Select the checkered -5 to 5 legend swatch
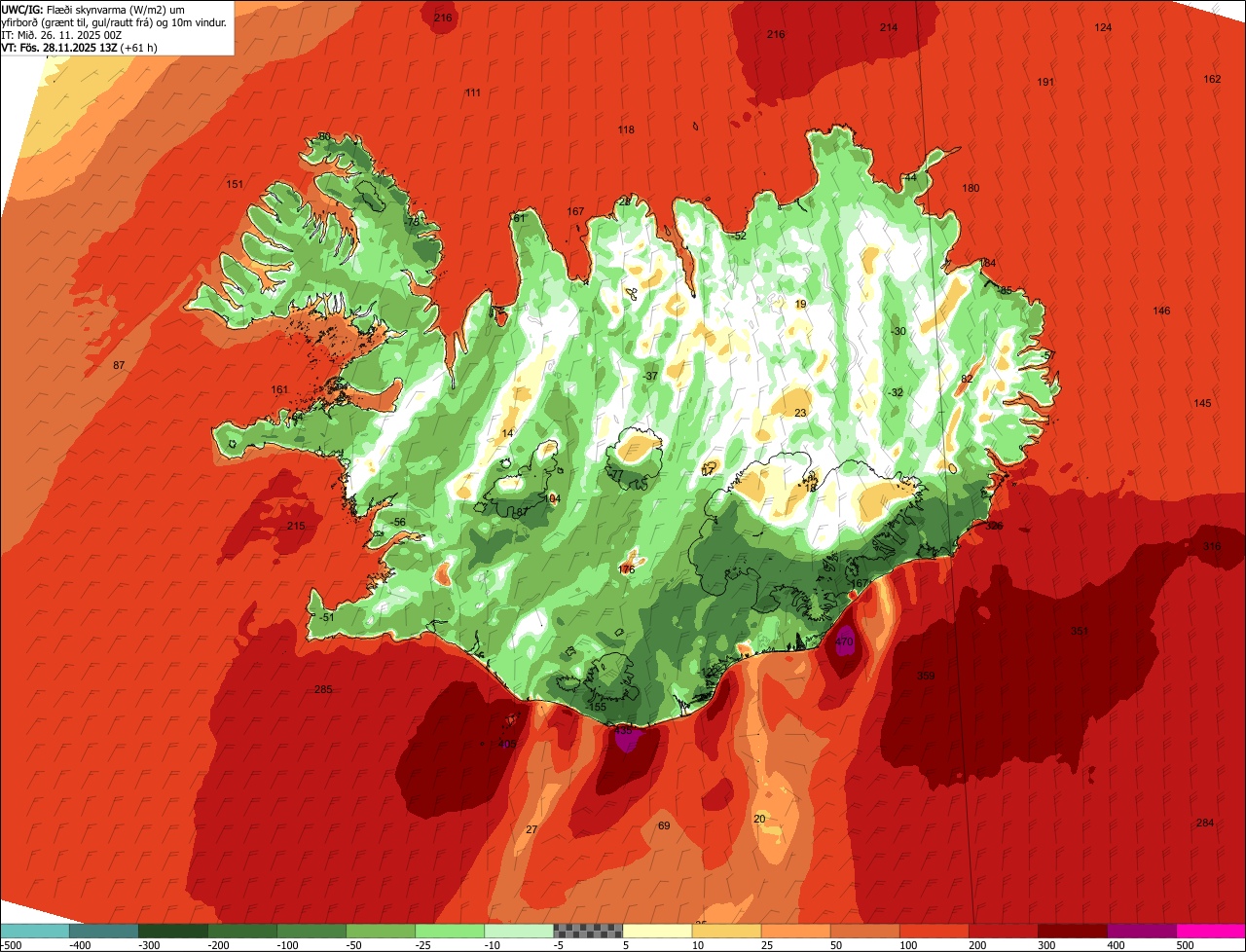The height and width of the screenshot is (952, 1246). coord(588,931)
